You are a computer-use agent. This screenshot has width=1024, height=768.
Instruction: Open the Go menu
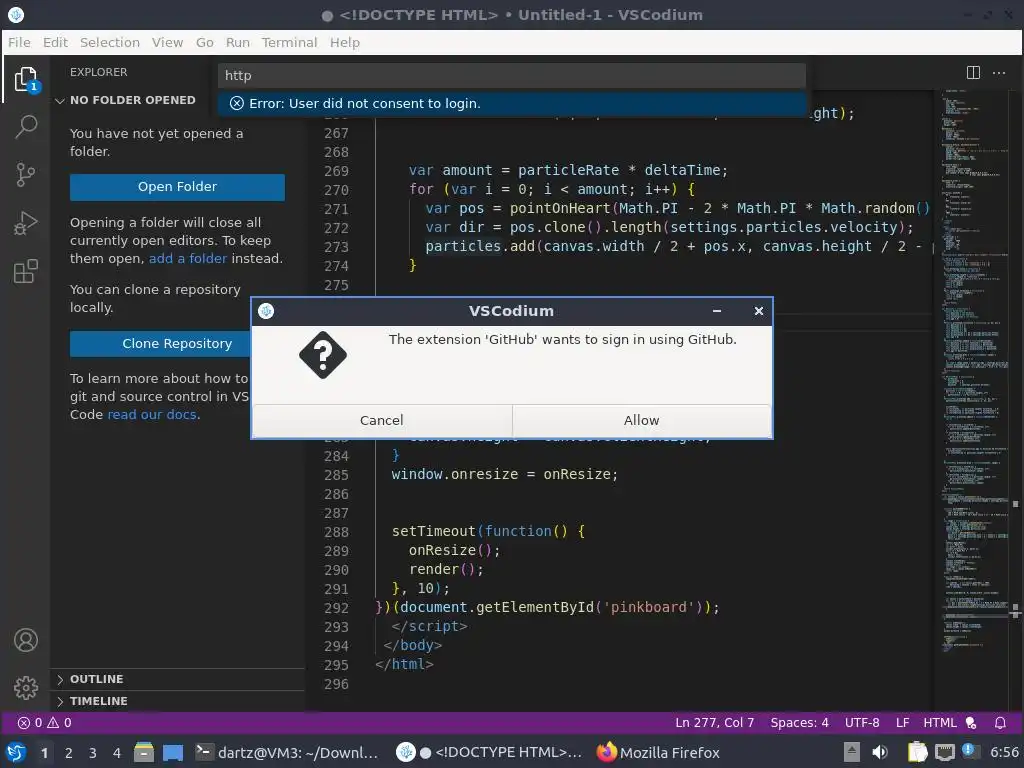[204, 42]
